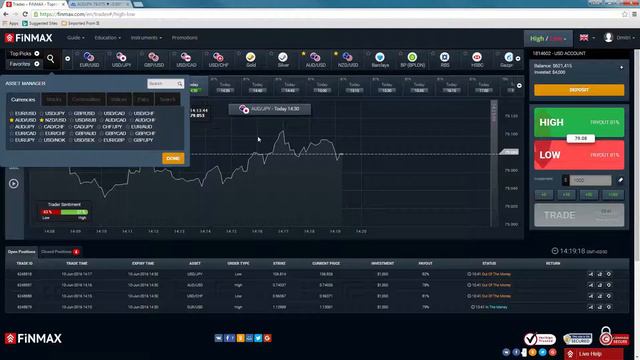Mark AUD/JPY as favorite in Asset Manager

coord(11,127)
